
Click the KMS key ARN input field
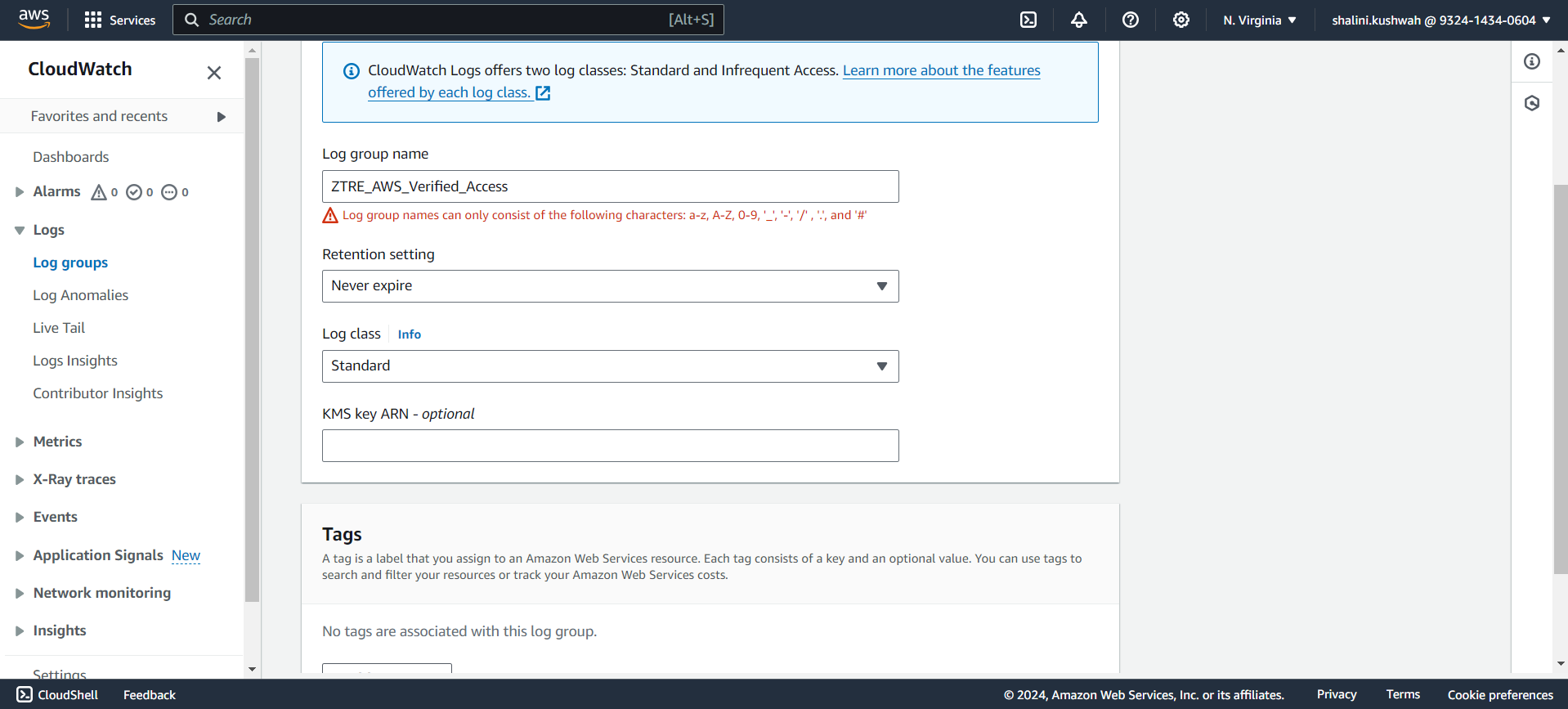point(611,446)
